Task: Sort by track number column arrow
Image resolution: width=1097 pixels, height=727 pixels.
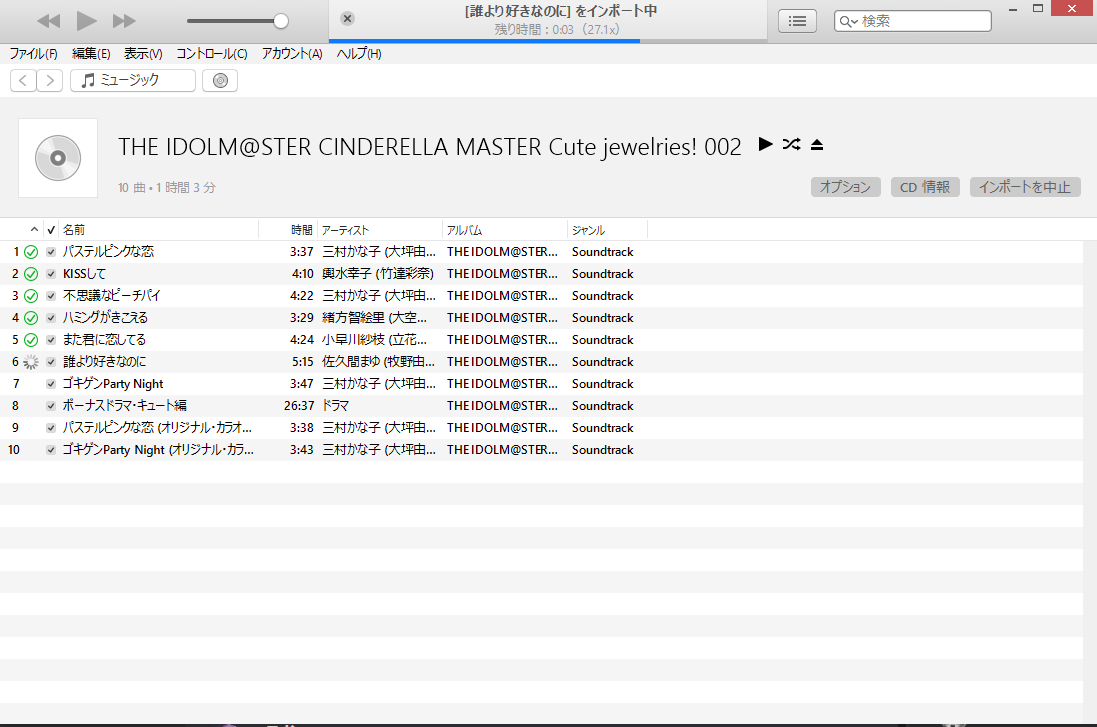Action: (34, 230)
